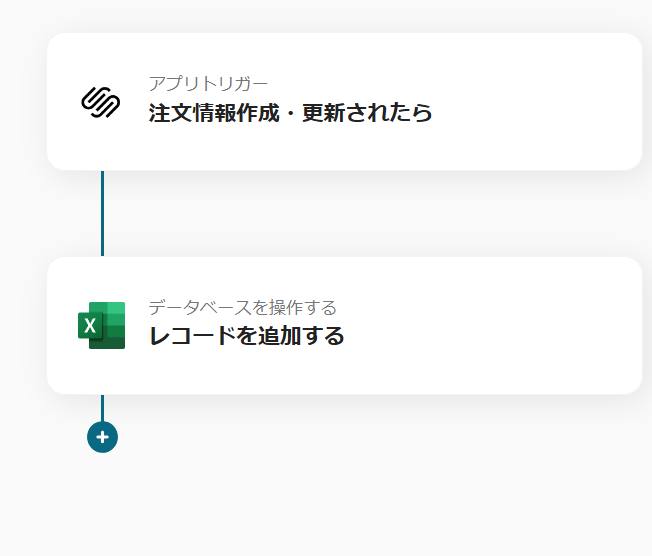Click the green X on the Excel icon
This screenshot has width=652, height=556.
coord(90,325)
